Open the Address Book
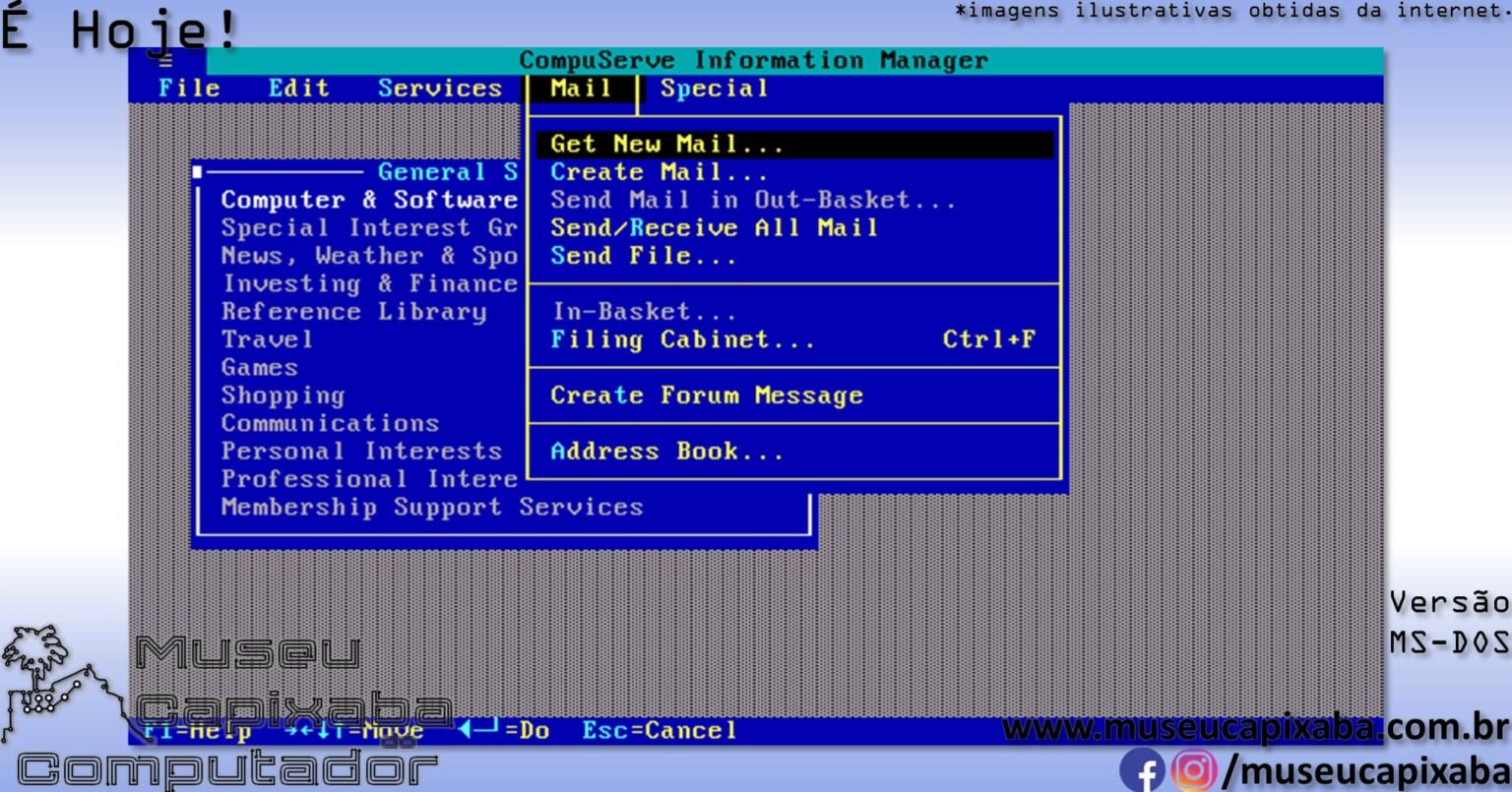1512x792 pixels. (667, 451)
